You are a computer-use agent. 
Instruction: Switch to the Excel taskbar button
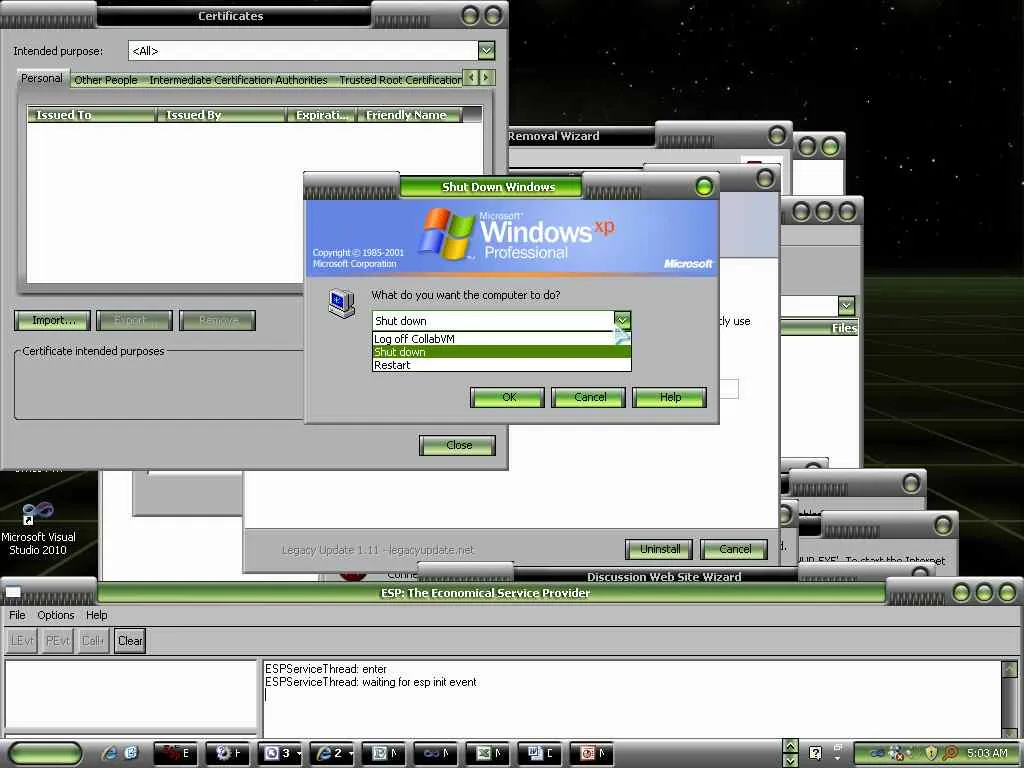pos(488,753)
